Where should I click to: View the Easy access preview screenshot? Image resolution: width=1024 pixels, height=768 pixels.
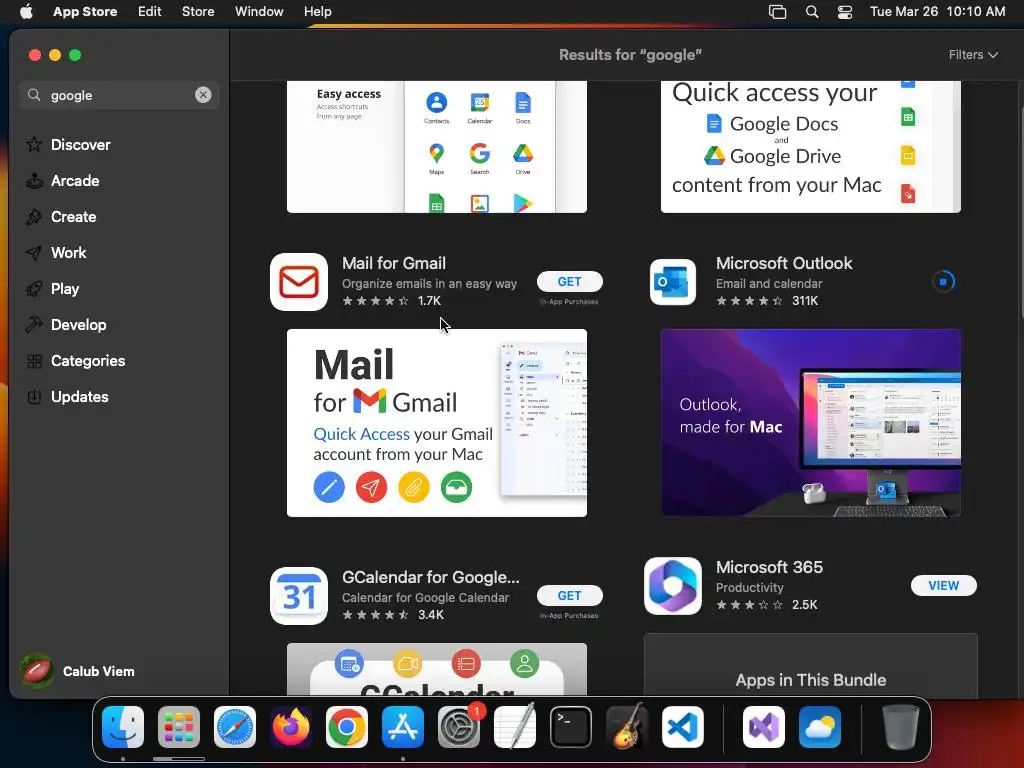pyautogui.click(x=437, y=147)
